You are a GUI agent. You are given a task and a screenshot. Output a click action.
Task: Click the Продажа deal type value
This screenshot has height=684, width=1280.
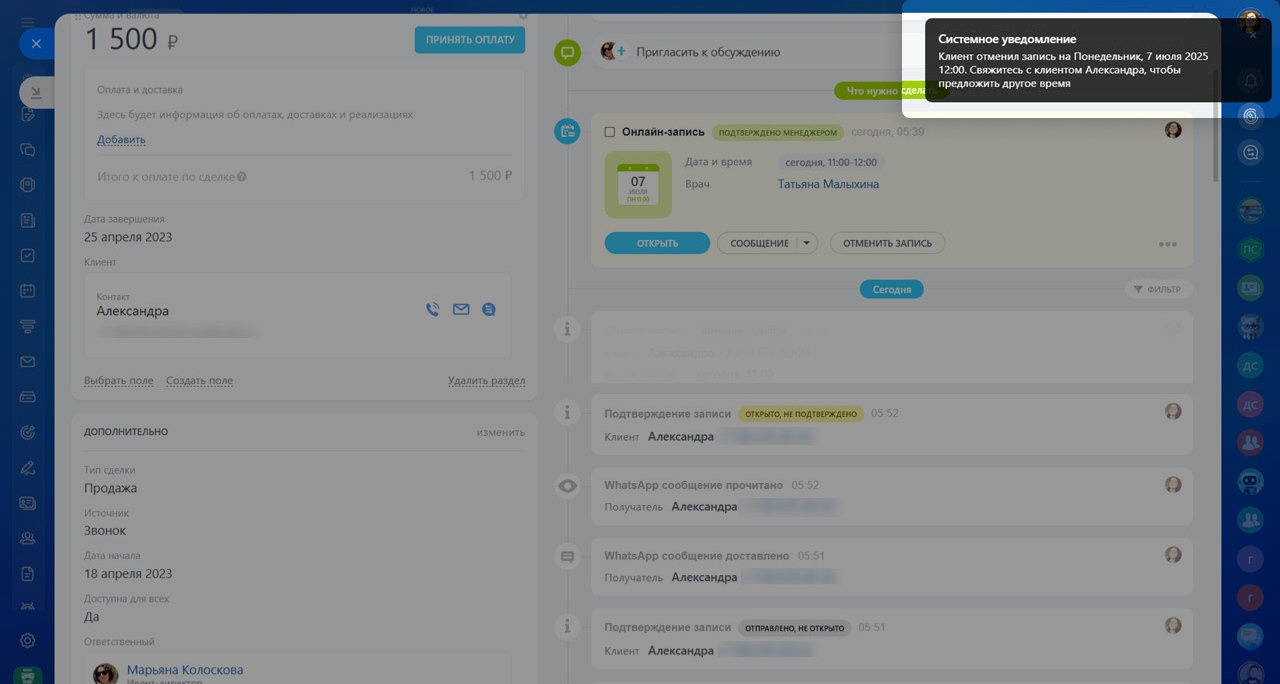(x=110, y=488)
